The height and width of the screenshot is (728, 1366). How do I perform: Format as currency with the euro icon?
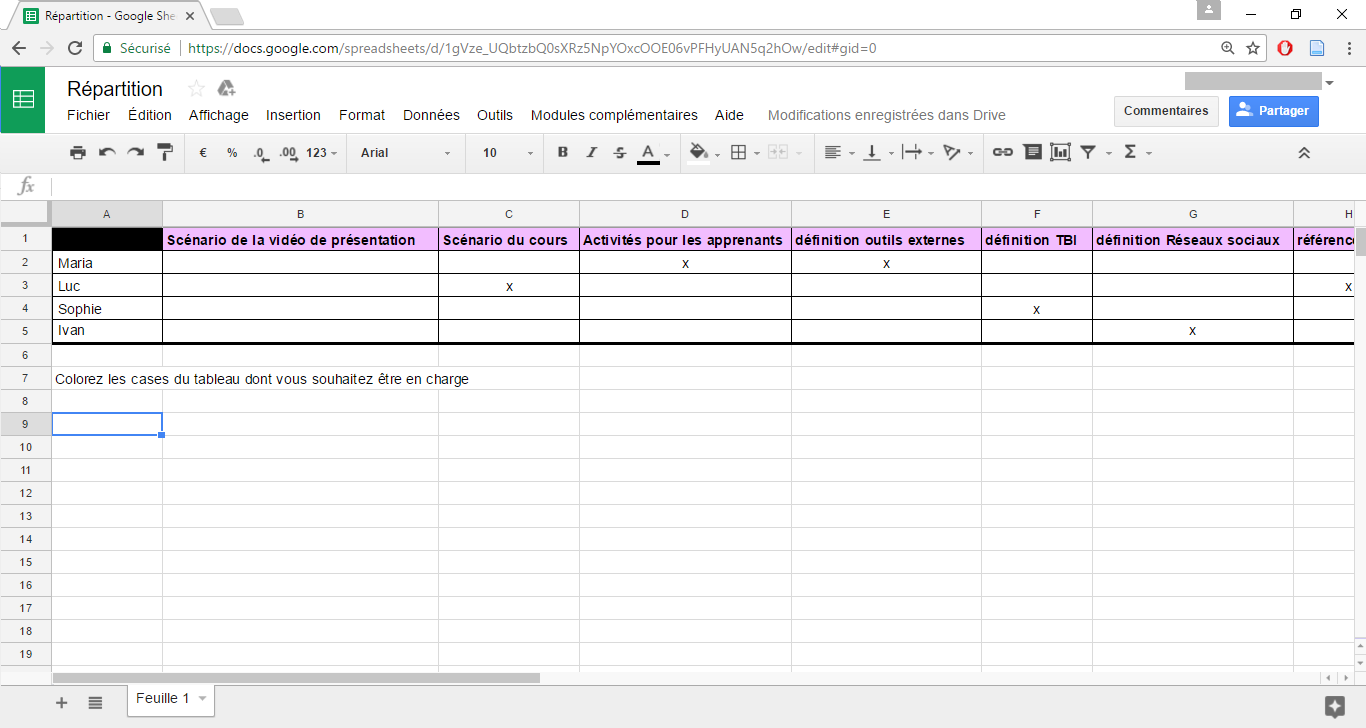point(203,153)
